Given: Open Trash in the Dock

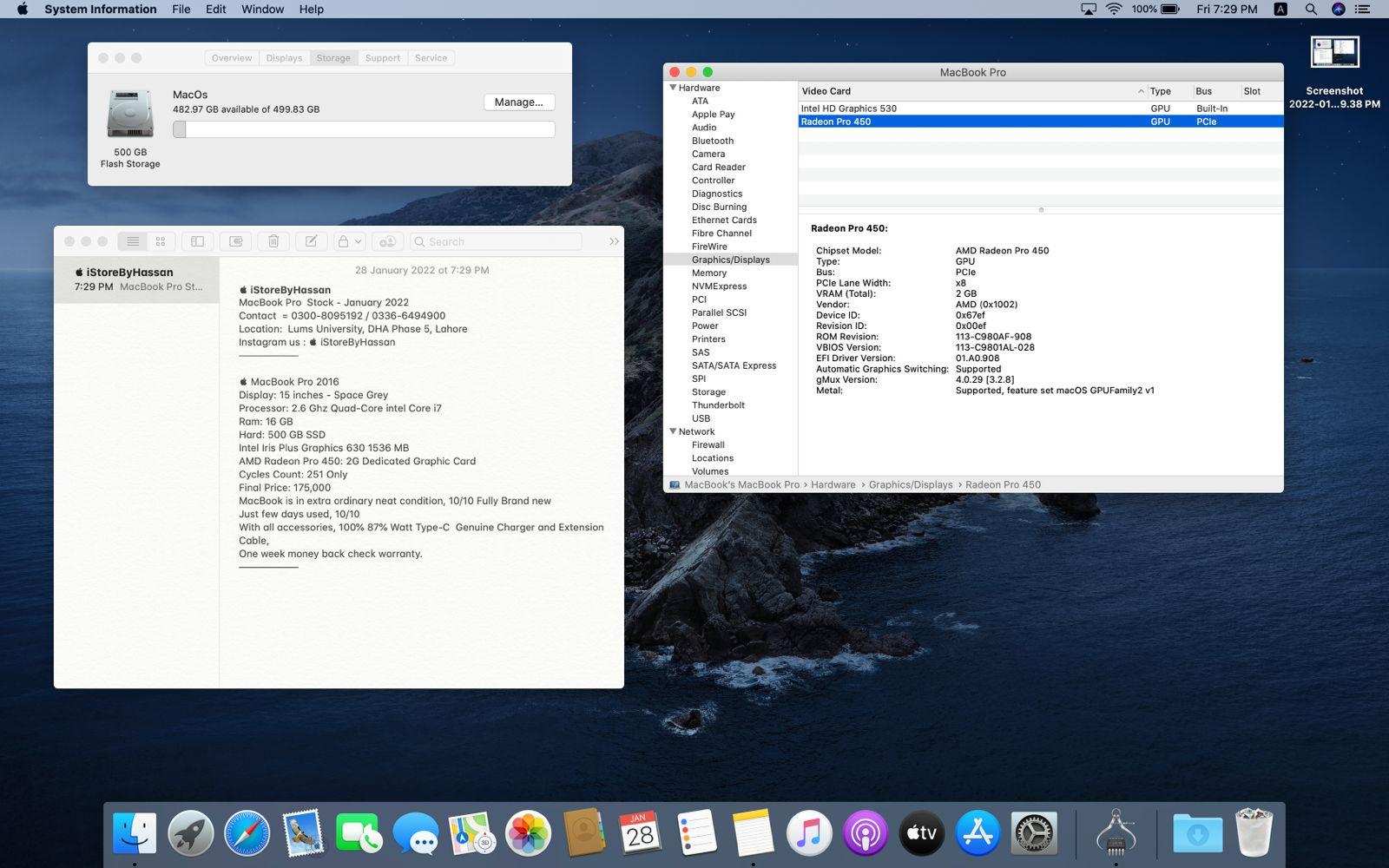Looking at the screenshot, I should tap(1254, 833).
